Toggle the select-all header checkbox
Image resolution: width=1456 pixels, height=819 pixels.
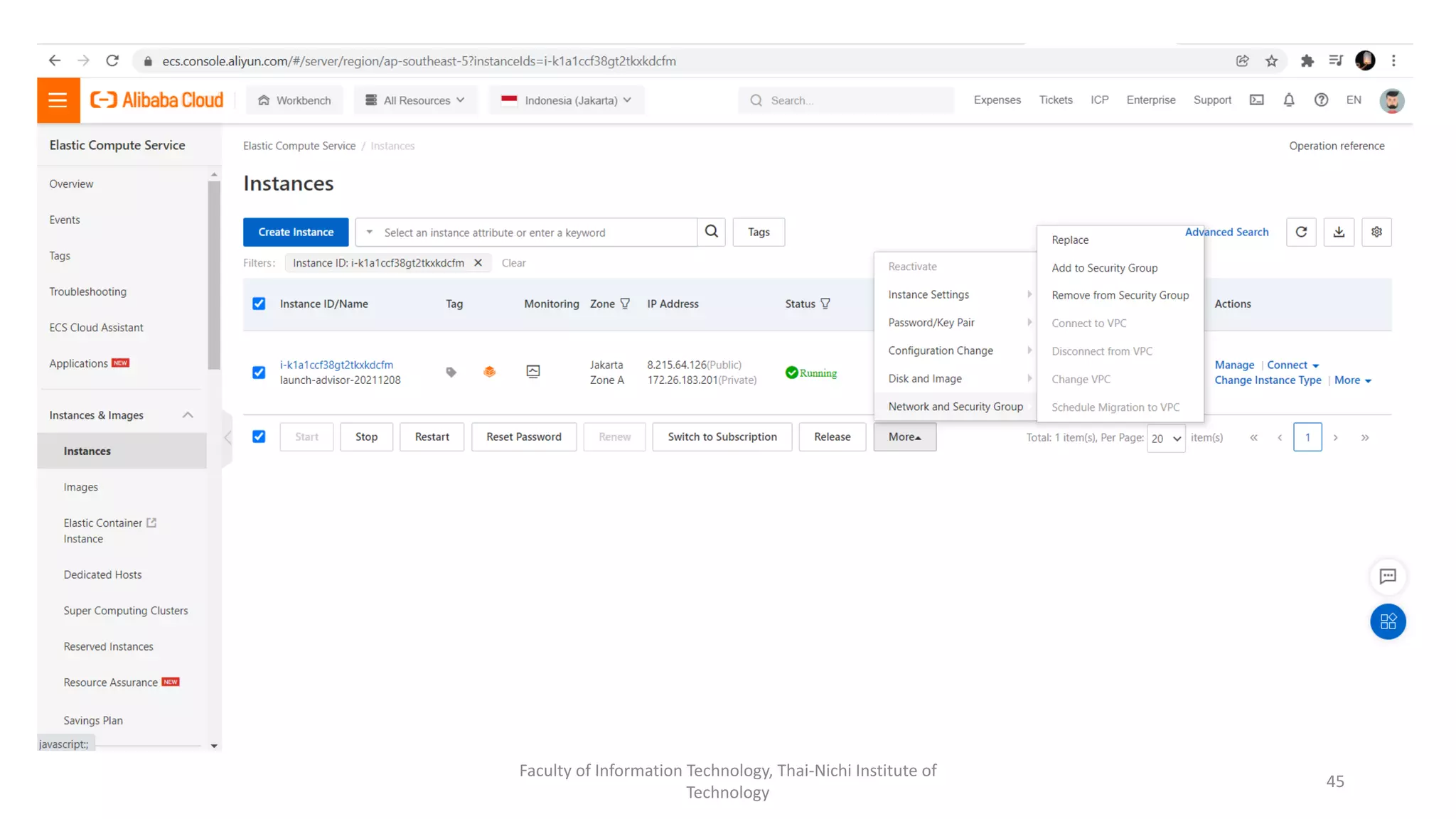(259, 304)
